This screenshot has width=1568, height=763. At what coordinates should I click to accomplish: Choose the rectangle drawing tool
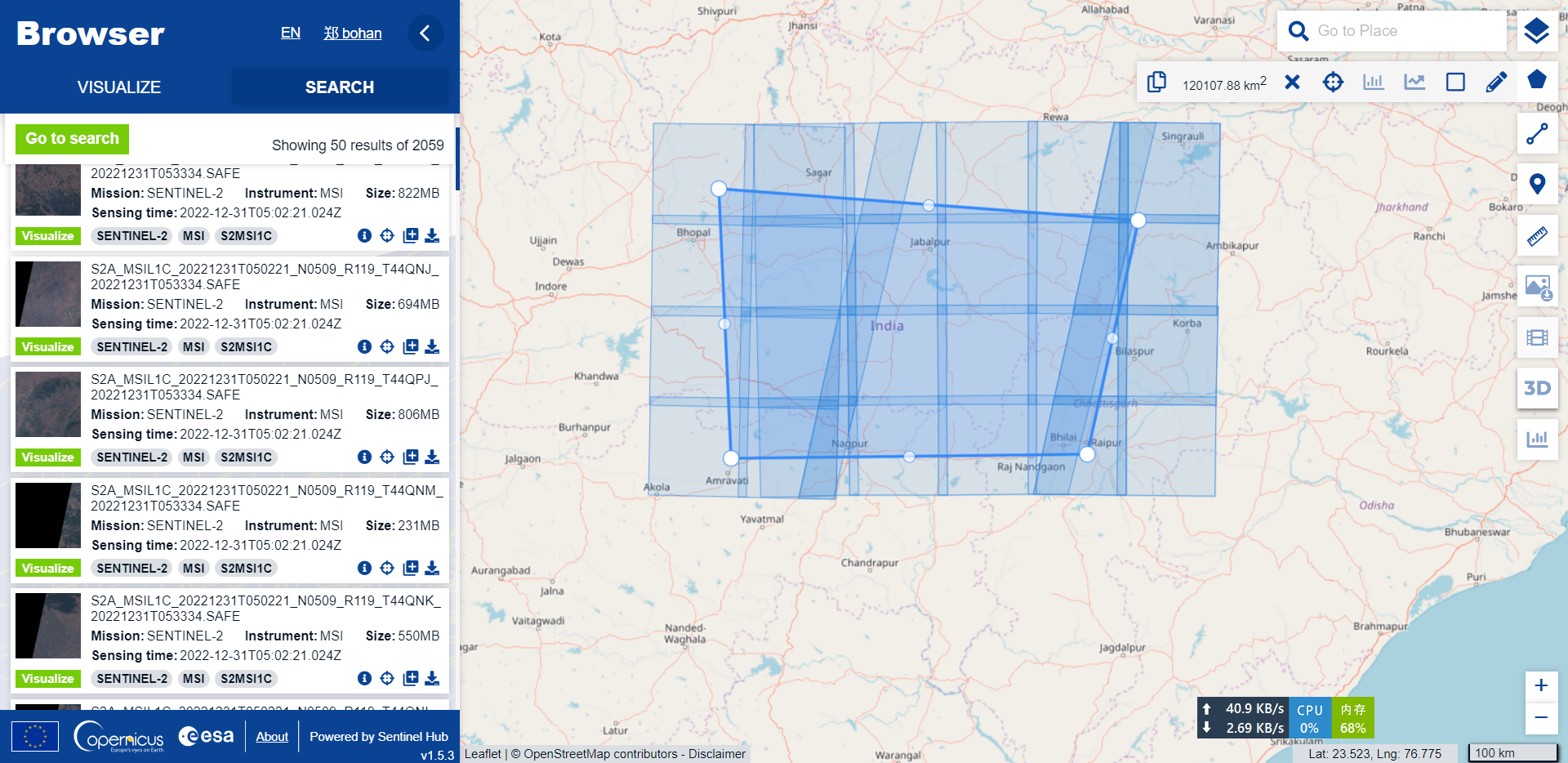click(x=1455, y=82)
